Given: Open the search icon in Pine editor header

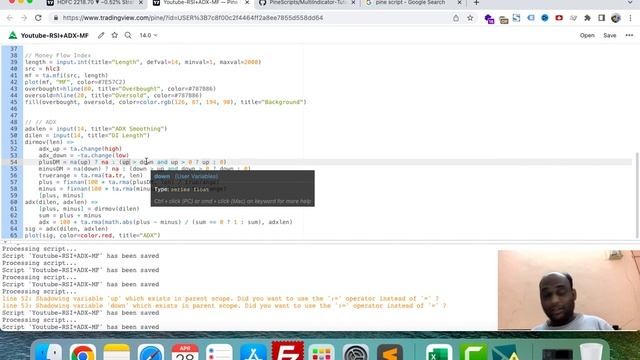Looking at the screenshot, I should pyautogui.click(x=128, y=36).
